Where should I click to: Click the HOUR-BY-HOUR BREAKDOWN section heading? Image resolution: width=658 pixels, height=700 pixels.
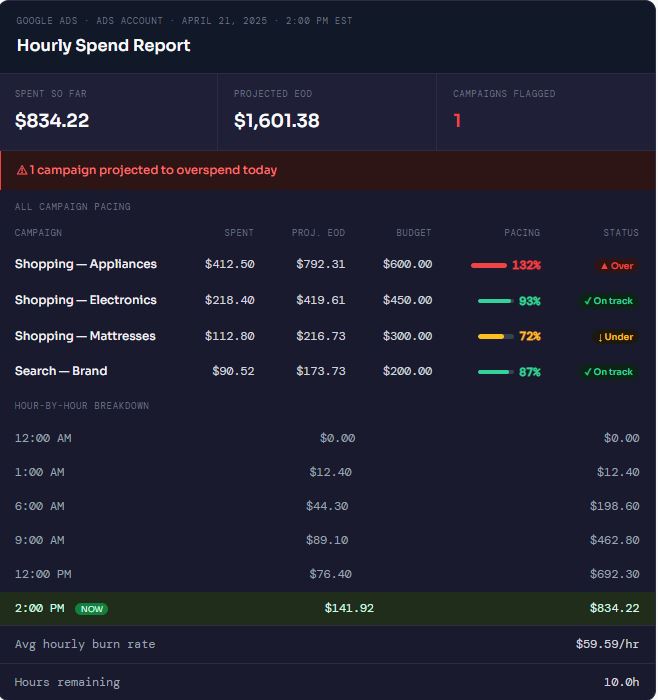point(82,406)
